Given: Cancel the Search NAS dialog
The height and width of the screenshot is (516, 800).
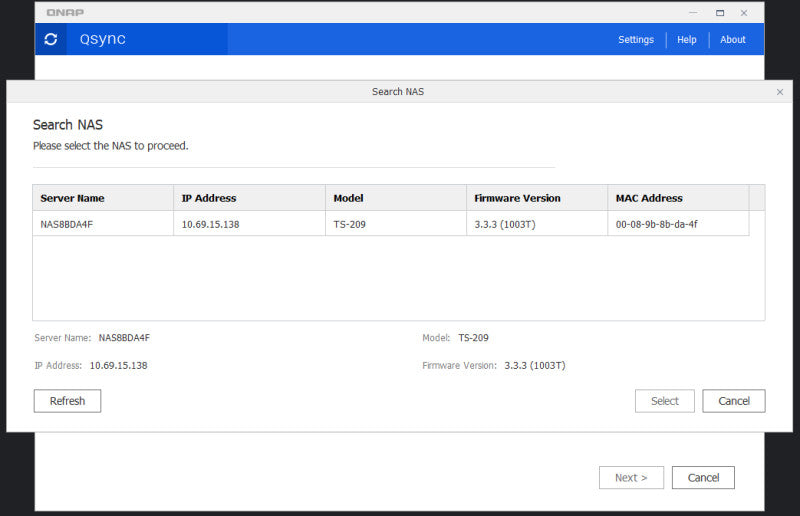Looking at the screenshot, I should pyautogui.click(x=734, y=401).
